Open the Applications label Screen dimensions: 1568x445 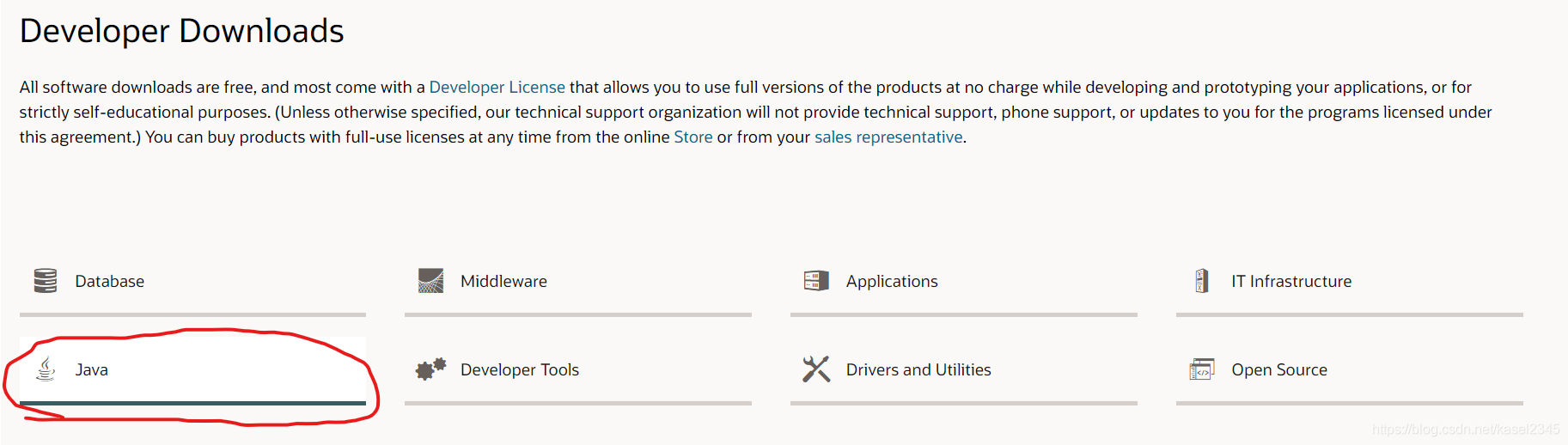(892, 281)
